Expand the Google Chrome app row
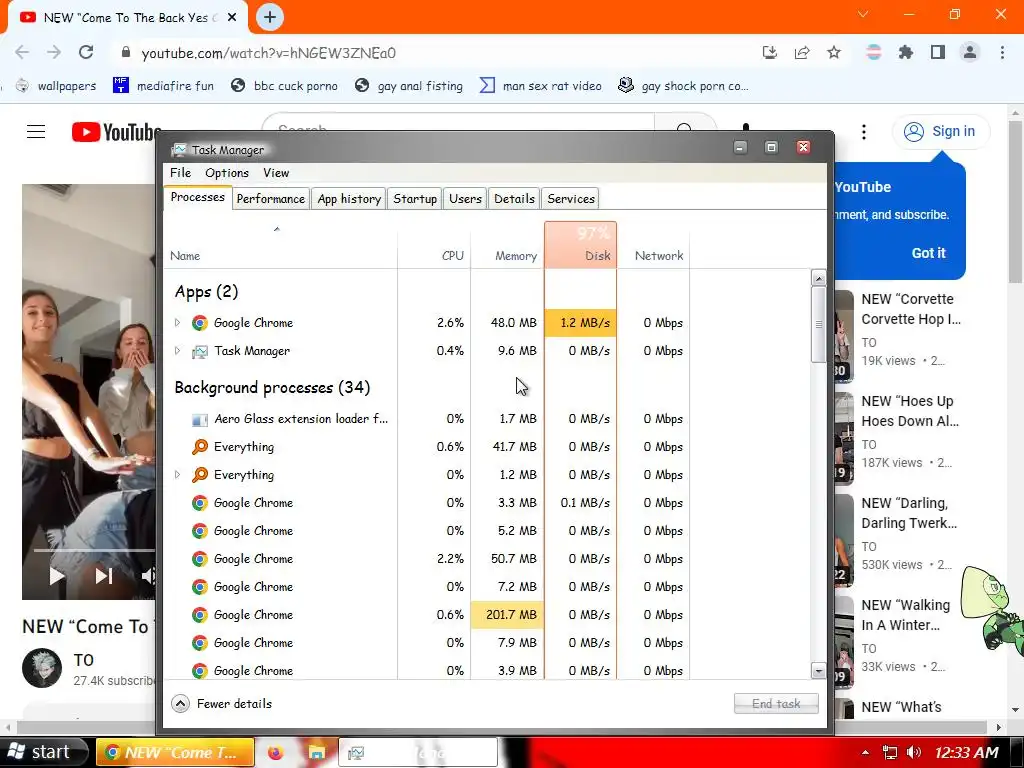 pos(177,323)
